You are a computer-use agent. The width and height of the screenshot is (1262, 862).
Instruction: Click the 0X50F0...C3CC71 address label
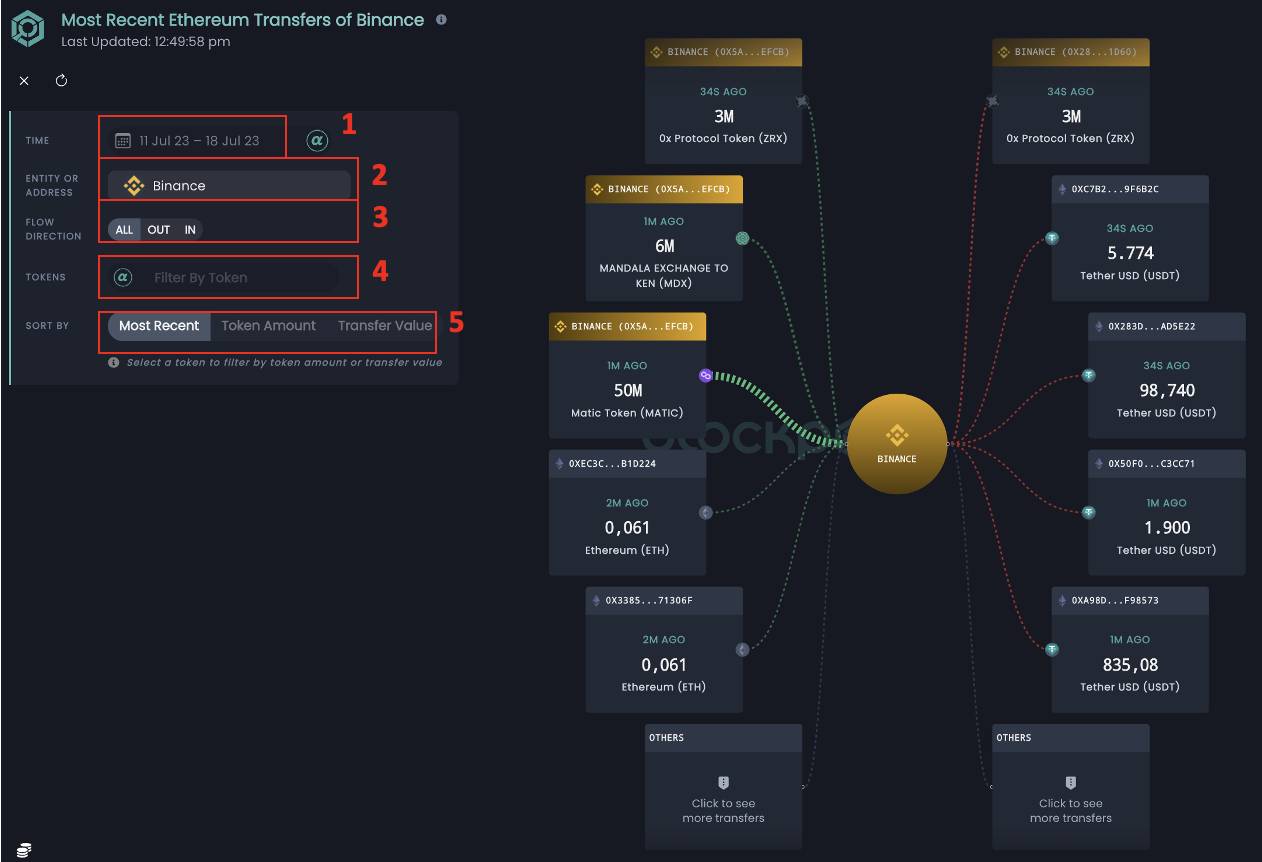(1152, 464)
